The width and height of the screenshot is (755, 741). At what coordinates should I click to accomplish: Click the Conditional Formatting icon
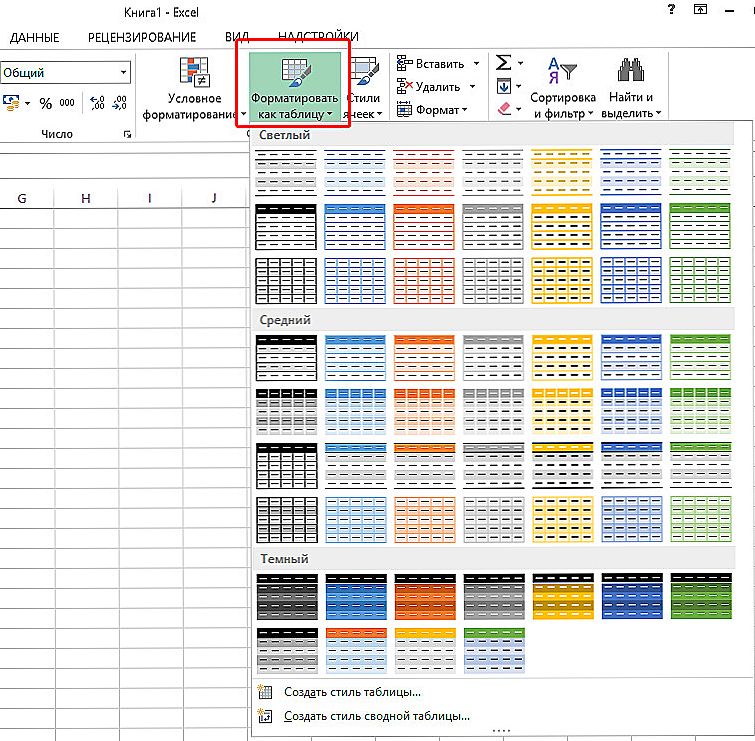click(x=195, y=72)
